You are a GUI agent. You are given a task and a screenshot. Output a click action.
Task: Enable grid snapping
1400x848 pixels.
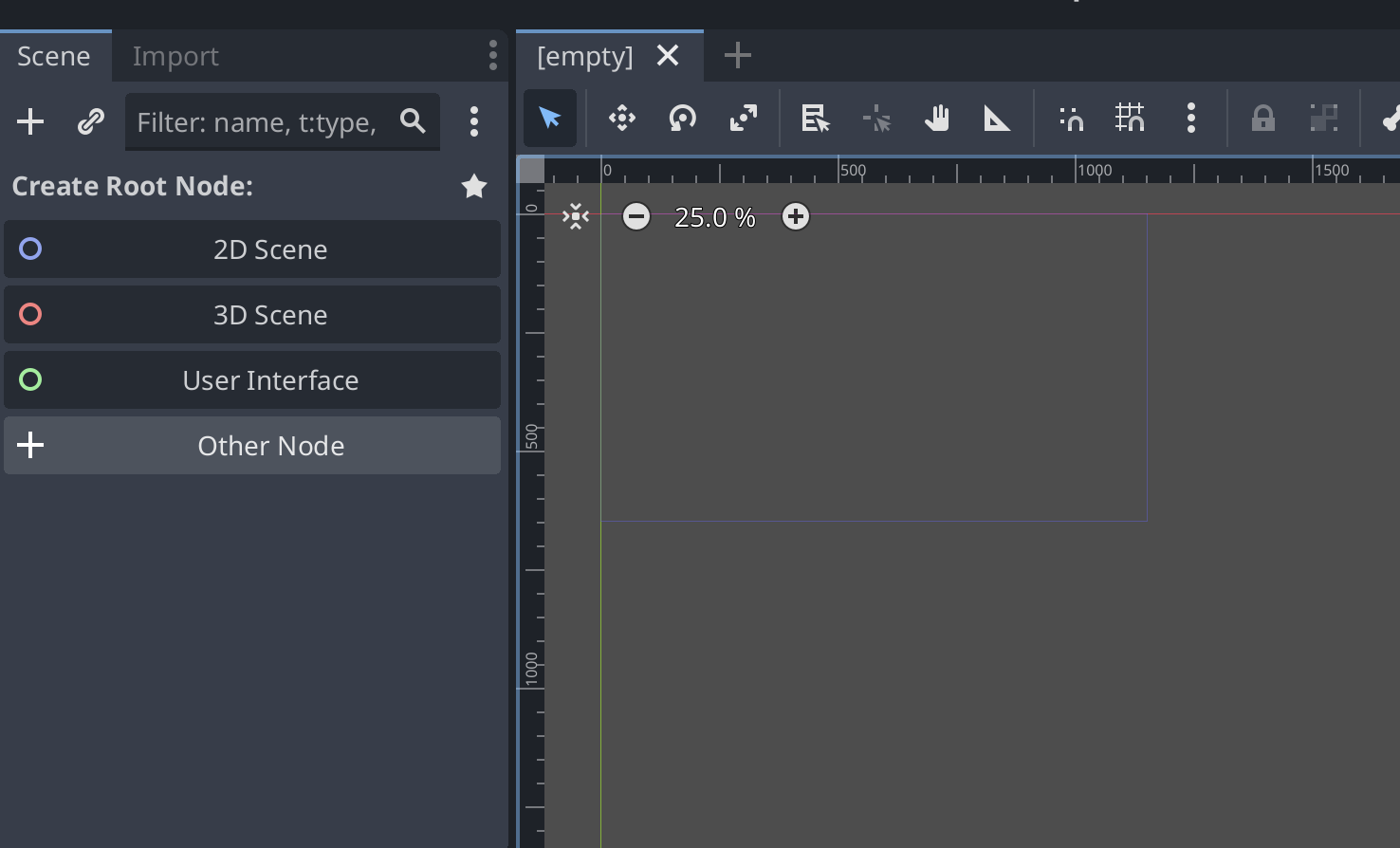click(1130, 118)
